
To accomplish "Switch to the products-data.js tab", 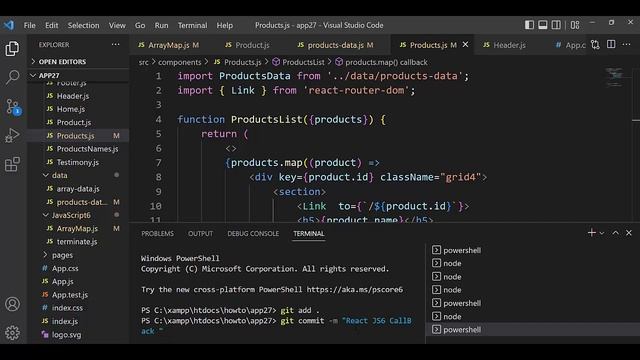I will (x=336, y=45).
